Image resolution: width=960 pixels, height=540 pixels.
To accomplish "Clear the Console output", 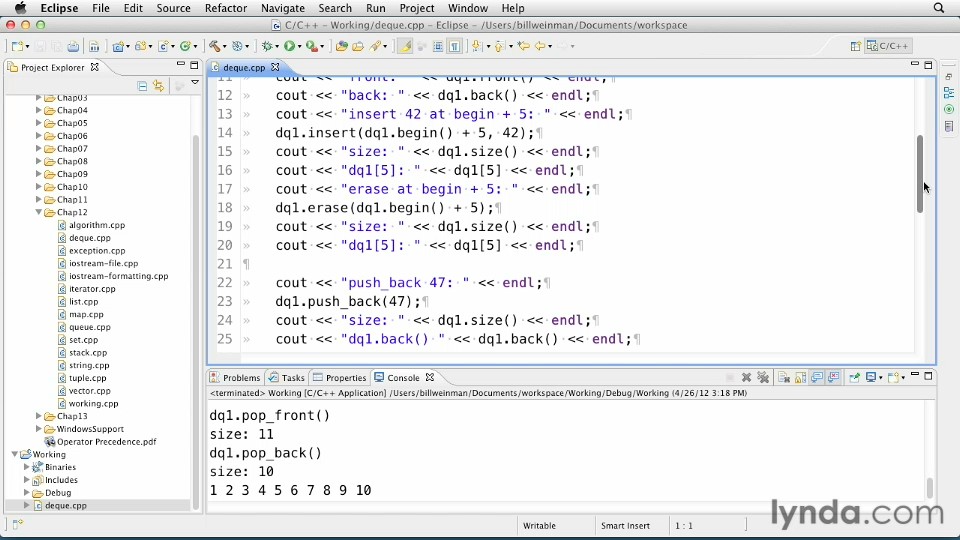I will 784,378.
